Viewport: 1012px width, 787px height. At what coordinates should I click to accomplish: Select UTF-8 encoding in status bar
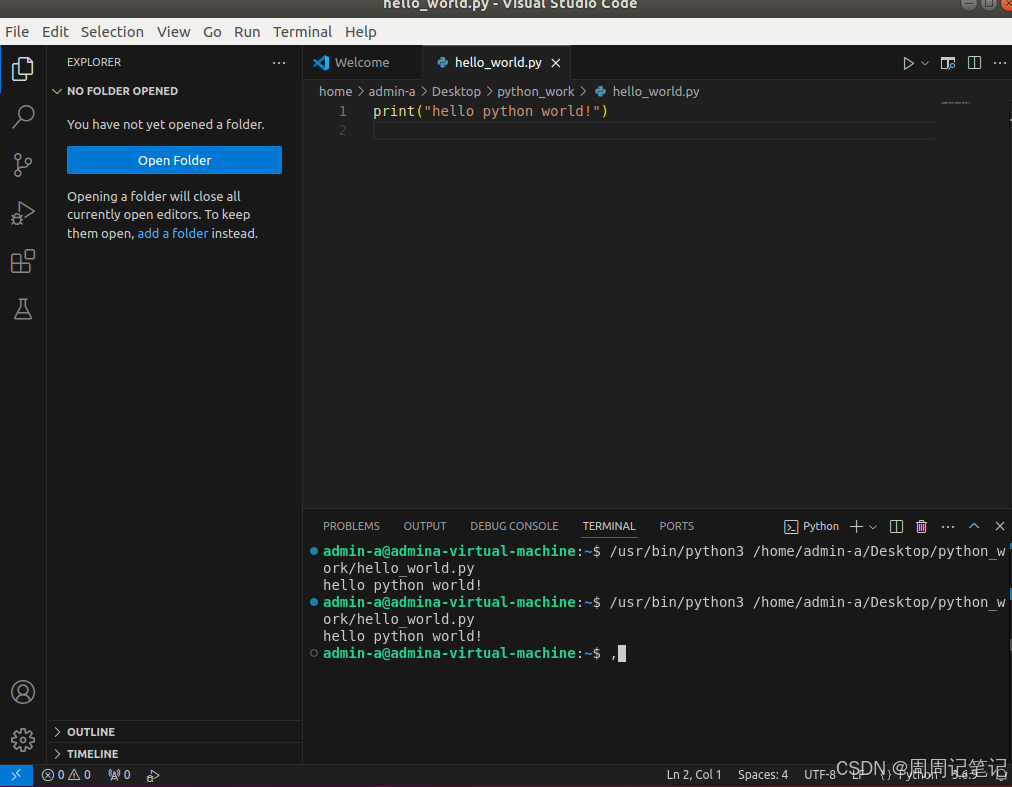point(819,774)
